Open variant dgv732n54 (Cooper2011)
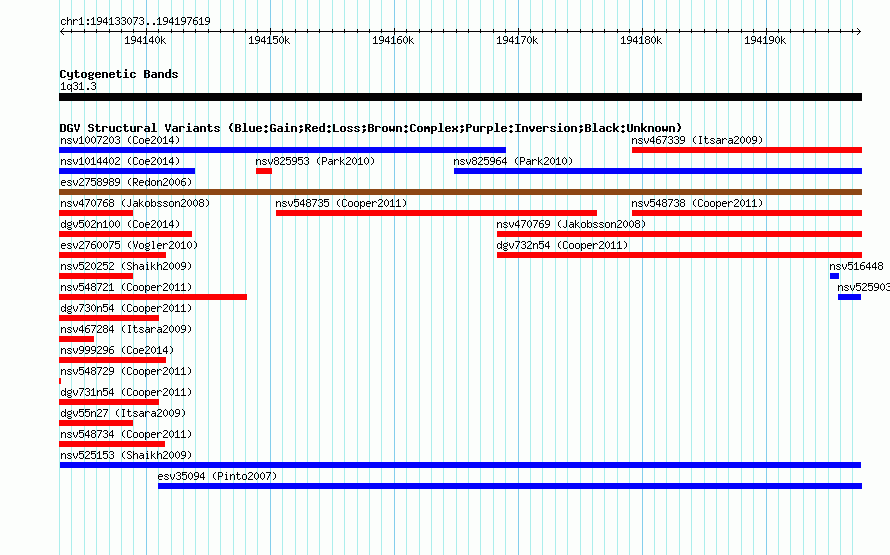Image resolution: width=890 pixels, height=555 pixels. point(562,245)
